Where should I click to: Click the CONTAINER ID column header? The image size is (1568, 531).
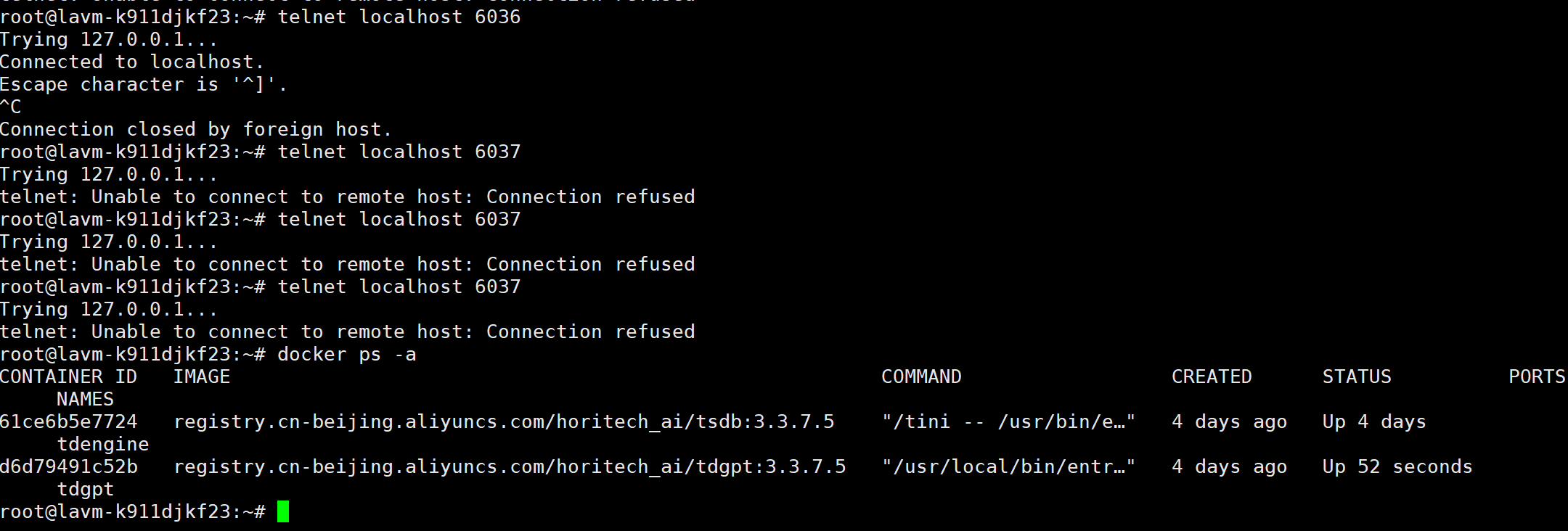point(68,377)
